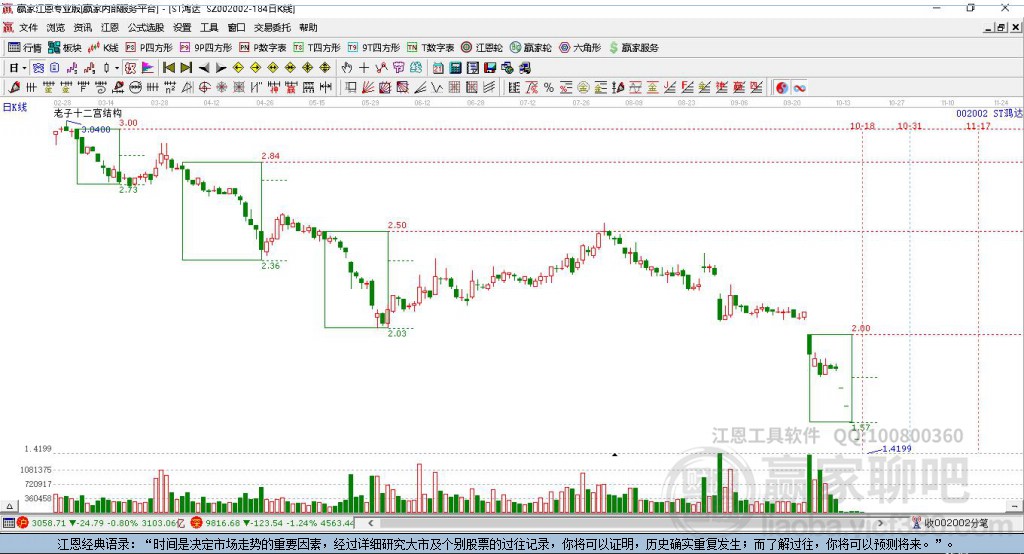
Task: Open the 六角形 tool
Action: [x=580, y=48]
